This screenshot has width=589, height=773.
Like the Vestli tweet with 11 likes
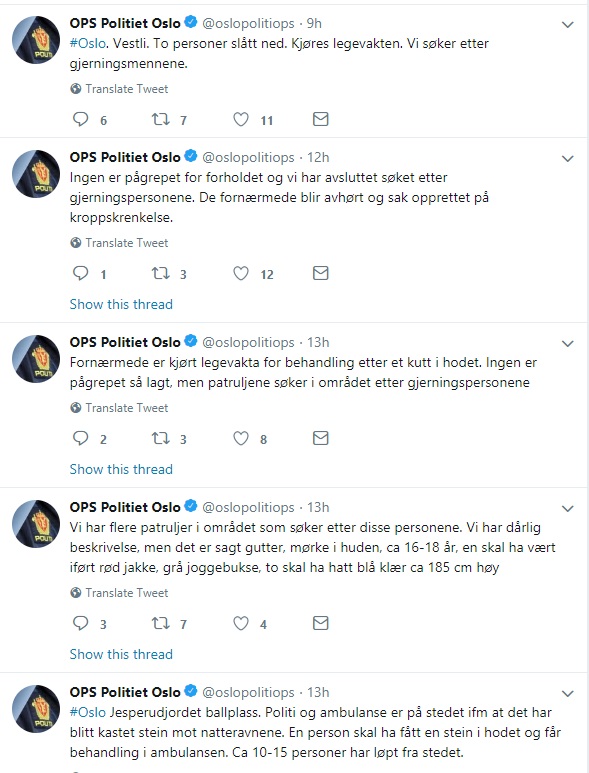click(241, 119)
